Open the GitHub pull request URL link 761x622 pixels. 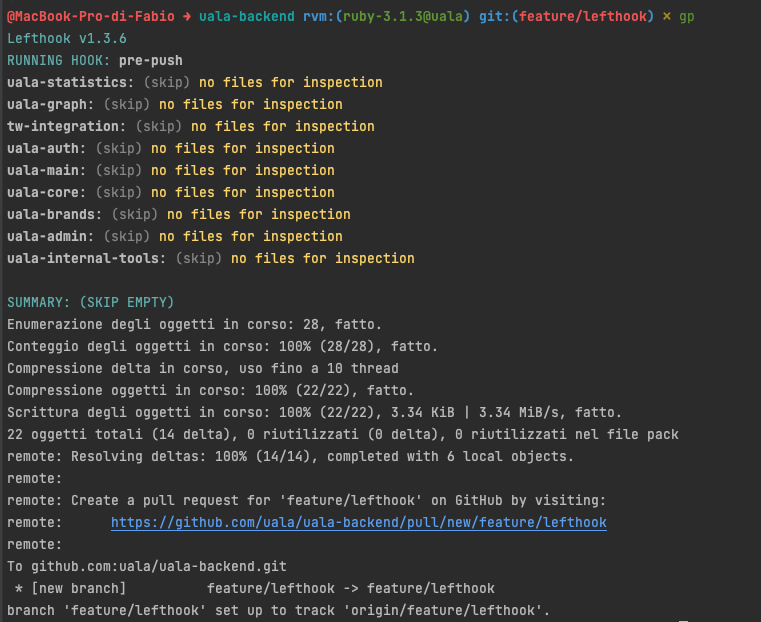359,523
